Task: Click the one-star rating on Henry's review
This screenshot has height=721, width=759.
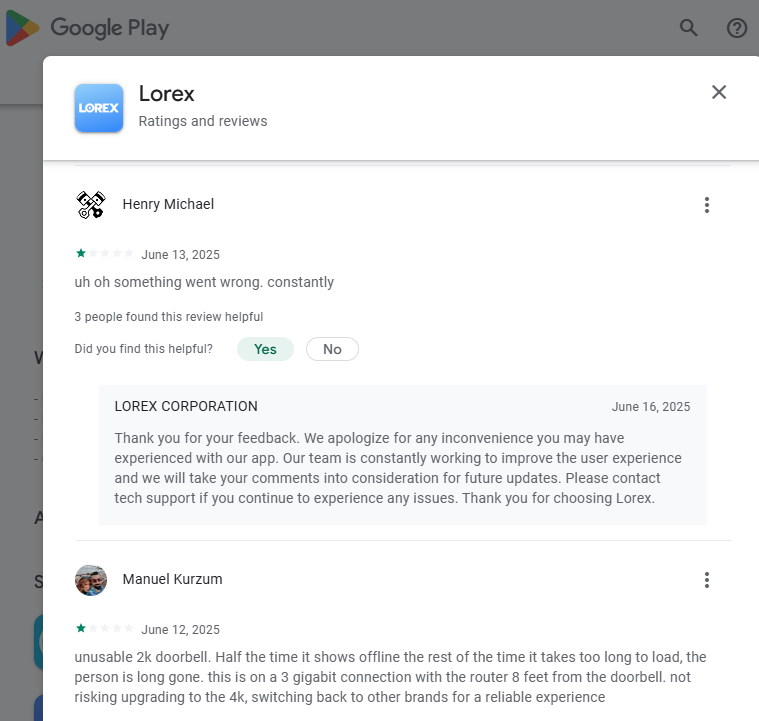Action: (x=104, y=253)
